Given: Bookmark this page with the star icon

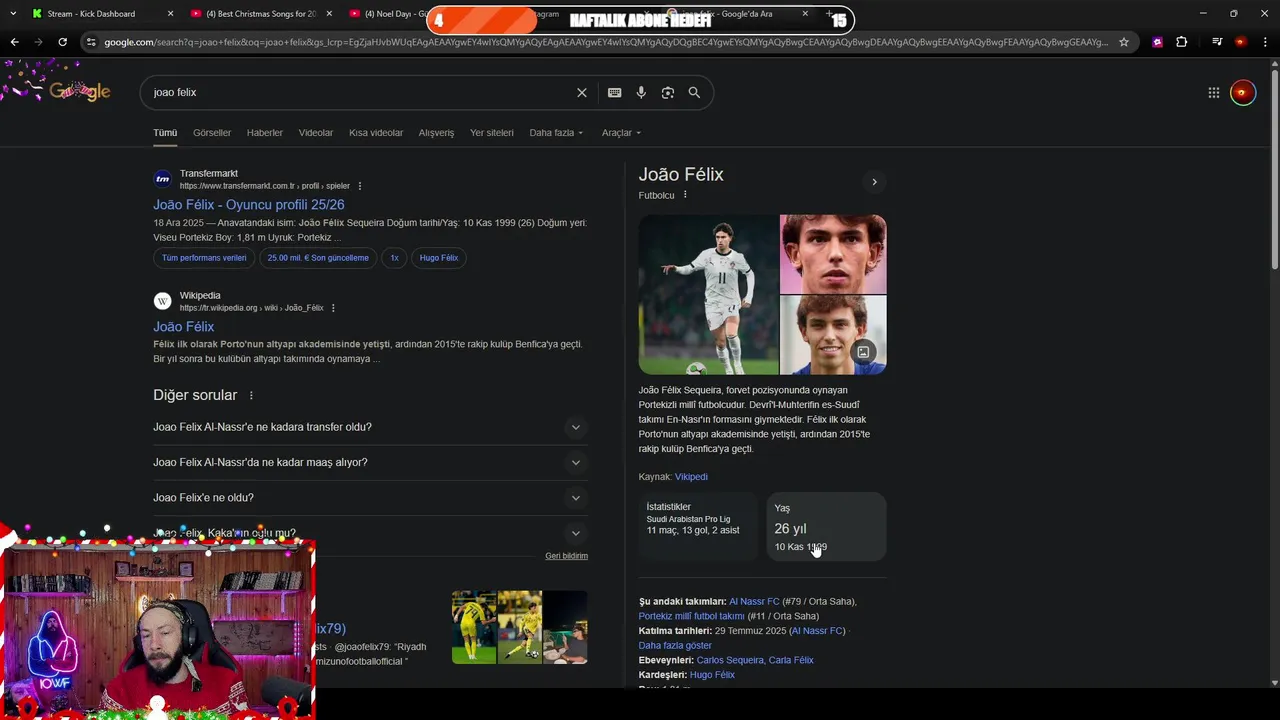Looking at the screenshot, I should tap(1124, 42).
